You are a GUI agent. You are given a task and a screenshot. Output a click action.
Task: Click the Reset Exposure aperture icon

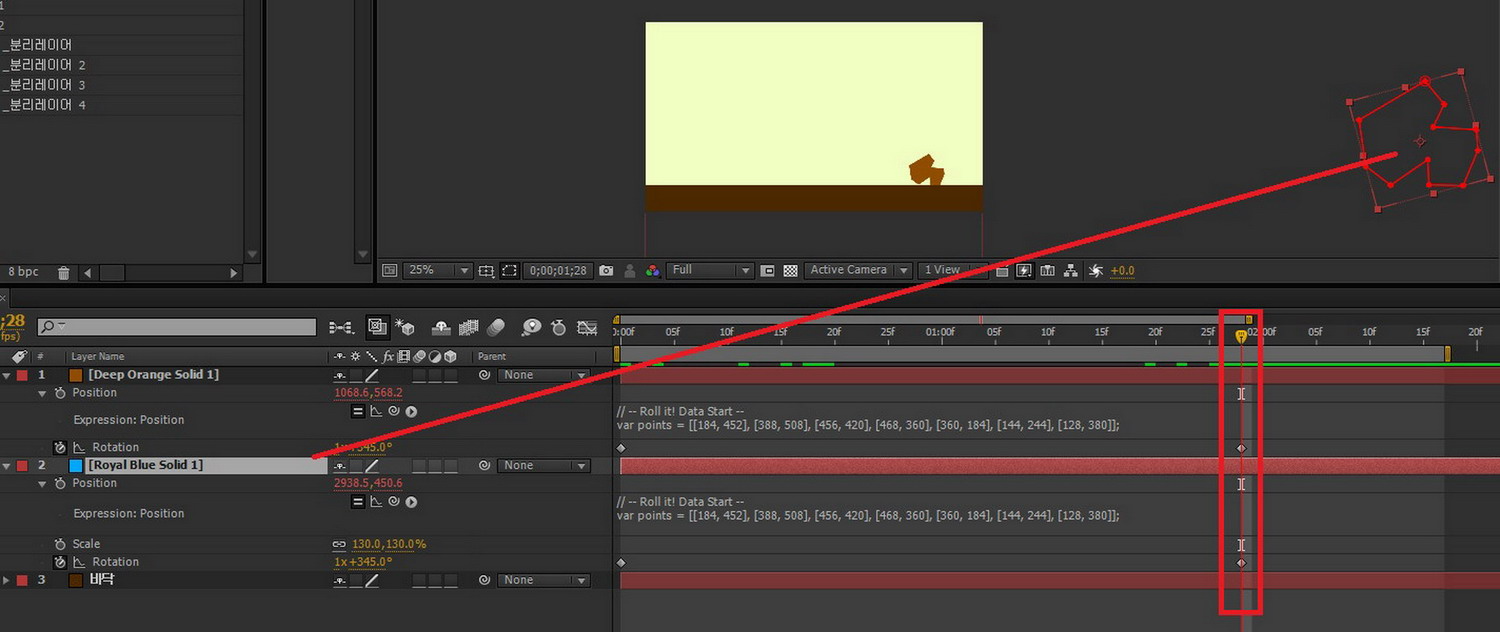[1095, 270]
